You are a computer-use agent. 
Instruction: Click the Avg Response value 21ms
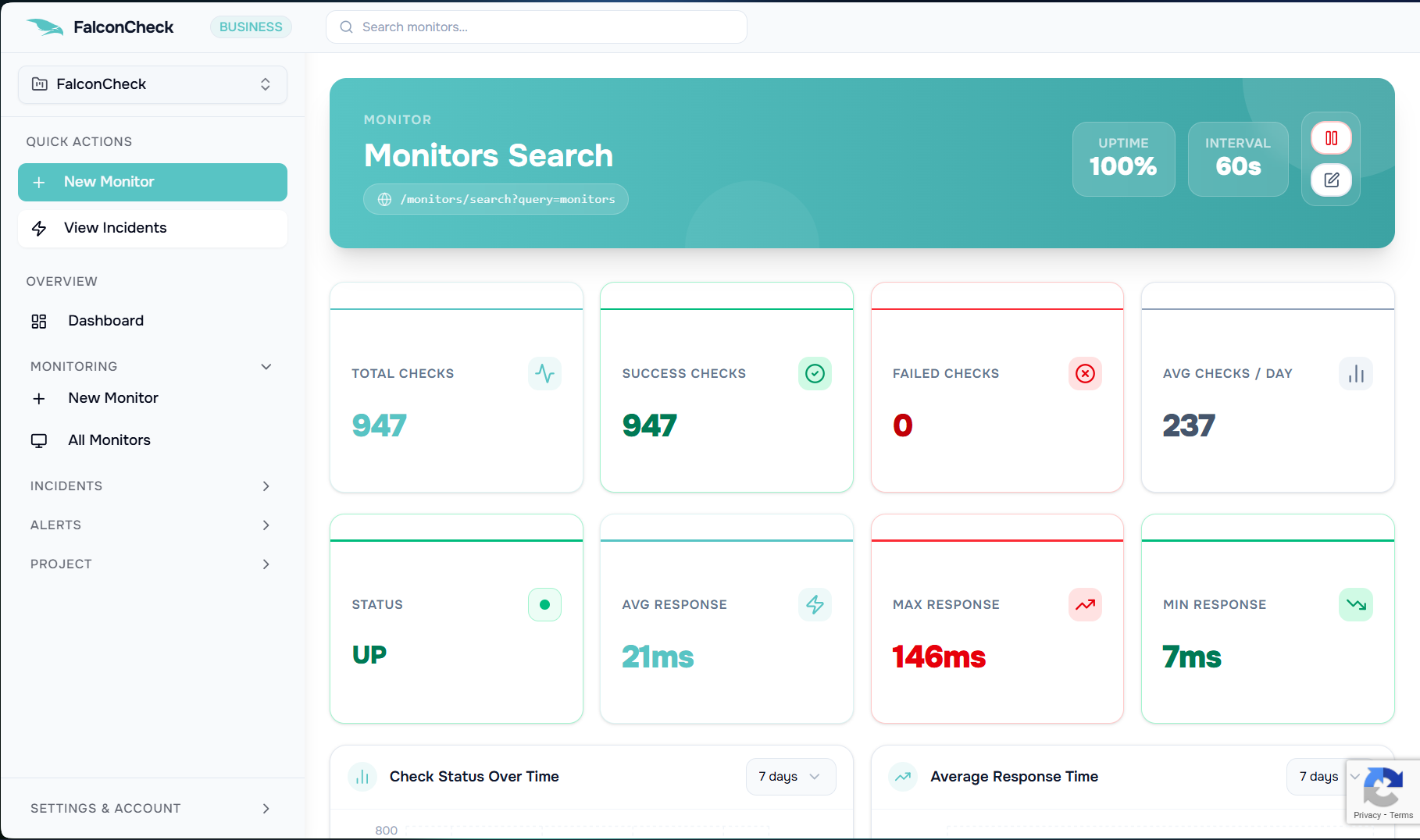click(658, 657)
